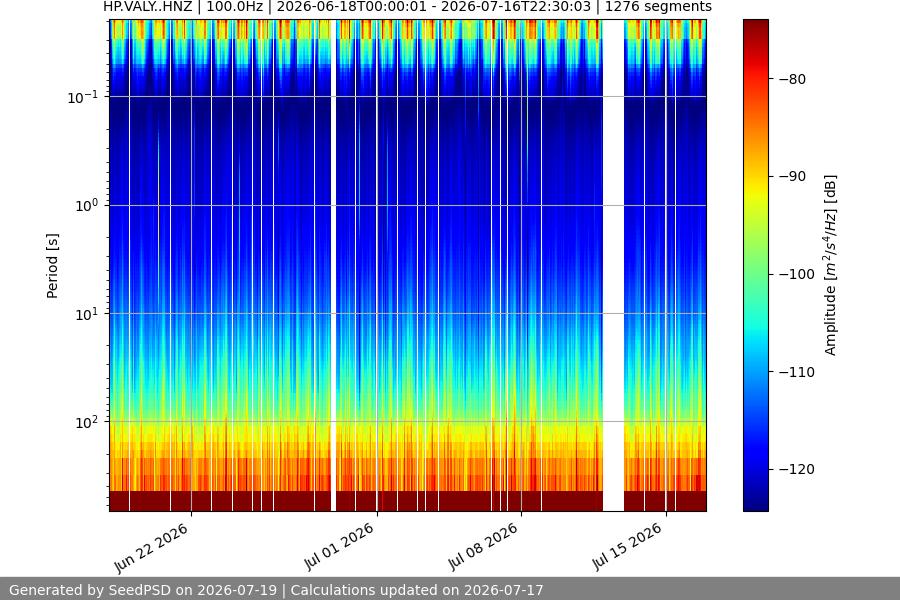Click the −100 colorbar tick label

[x=796, y=274]
